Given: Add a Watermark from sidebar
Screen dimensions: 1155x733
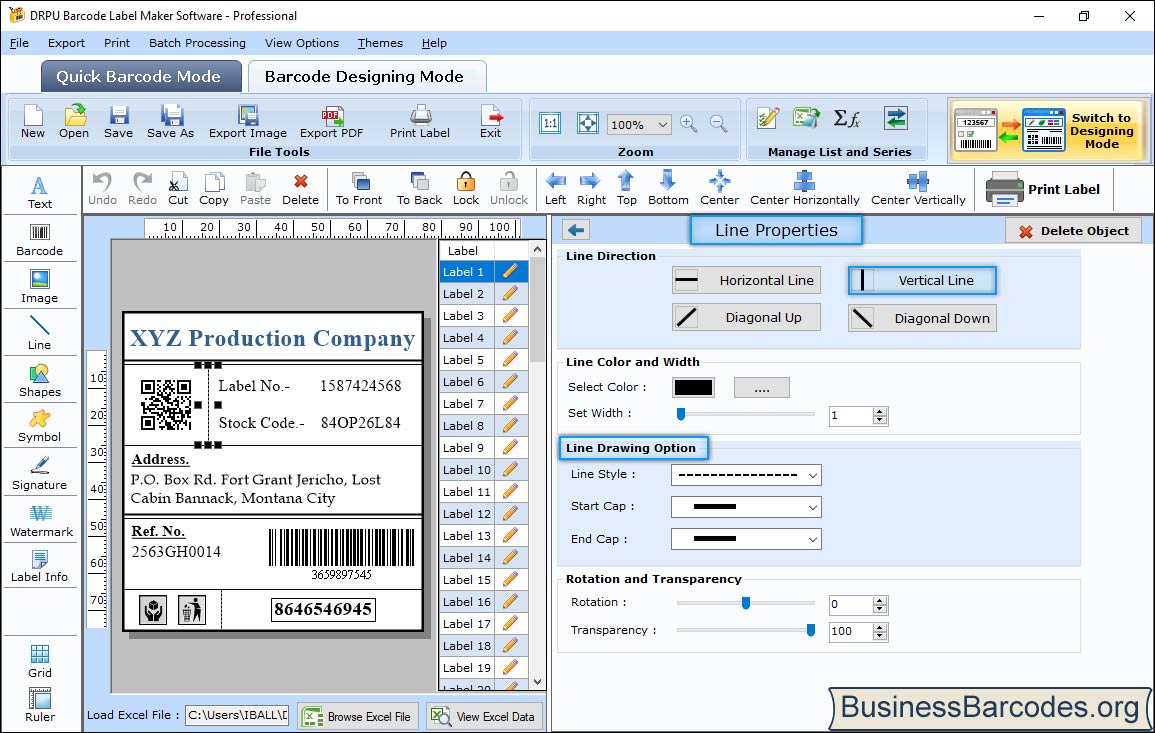Looking at the screenshot, I should click(x=41, y=521).
